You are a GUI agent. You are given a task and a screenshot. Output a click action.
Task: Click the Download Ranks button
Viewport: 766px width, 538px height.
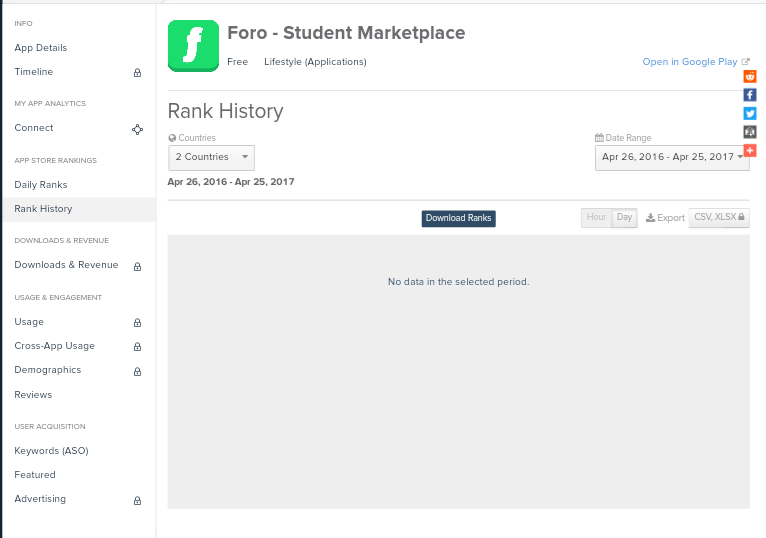pos(458,218)
